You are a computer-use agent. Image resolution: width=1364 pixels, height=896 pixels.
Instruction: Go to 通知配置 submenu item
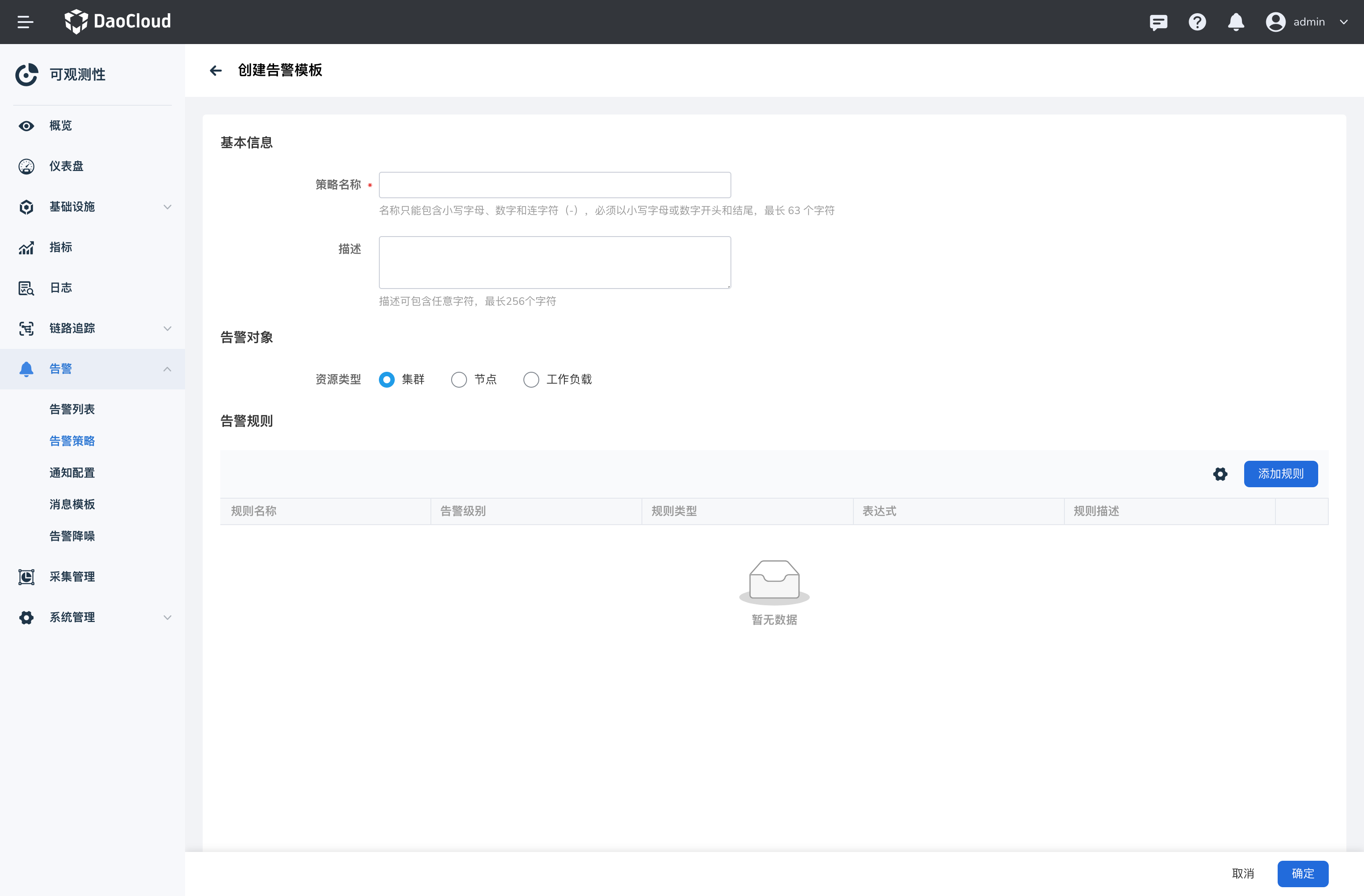(x=72, y=473)
